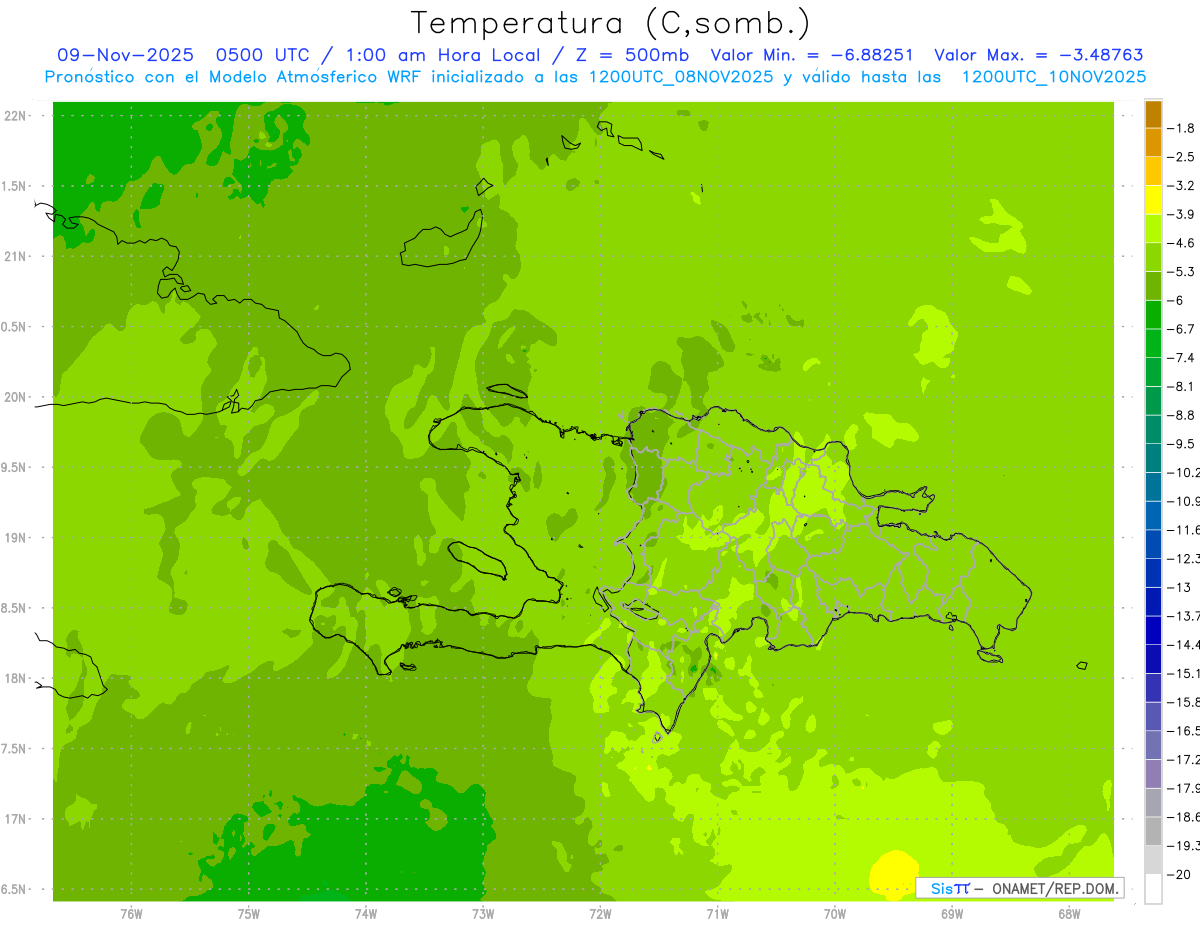Pick the dark blue swatch between -13 and -13.7
Image resolution: width=1200 pixels, height=927 pixels.
[1153, 601]
